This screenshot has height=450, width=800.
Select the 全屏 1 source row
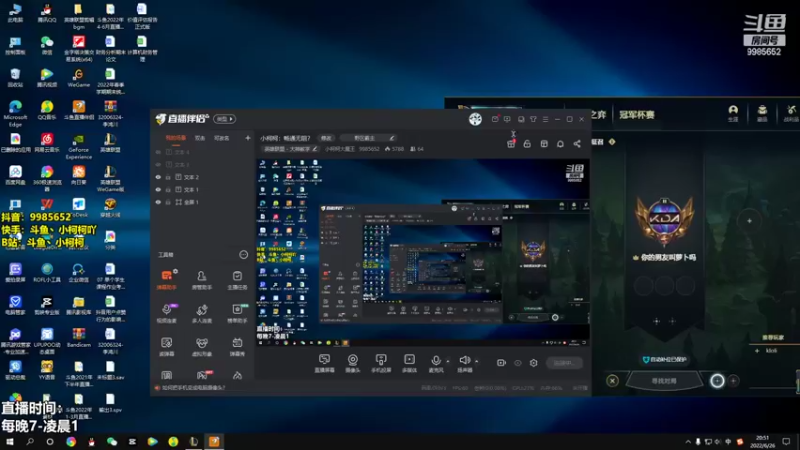(202, 202)
